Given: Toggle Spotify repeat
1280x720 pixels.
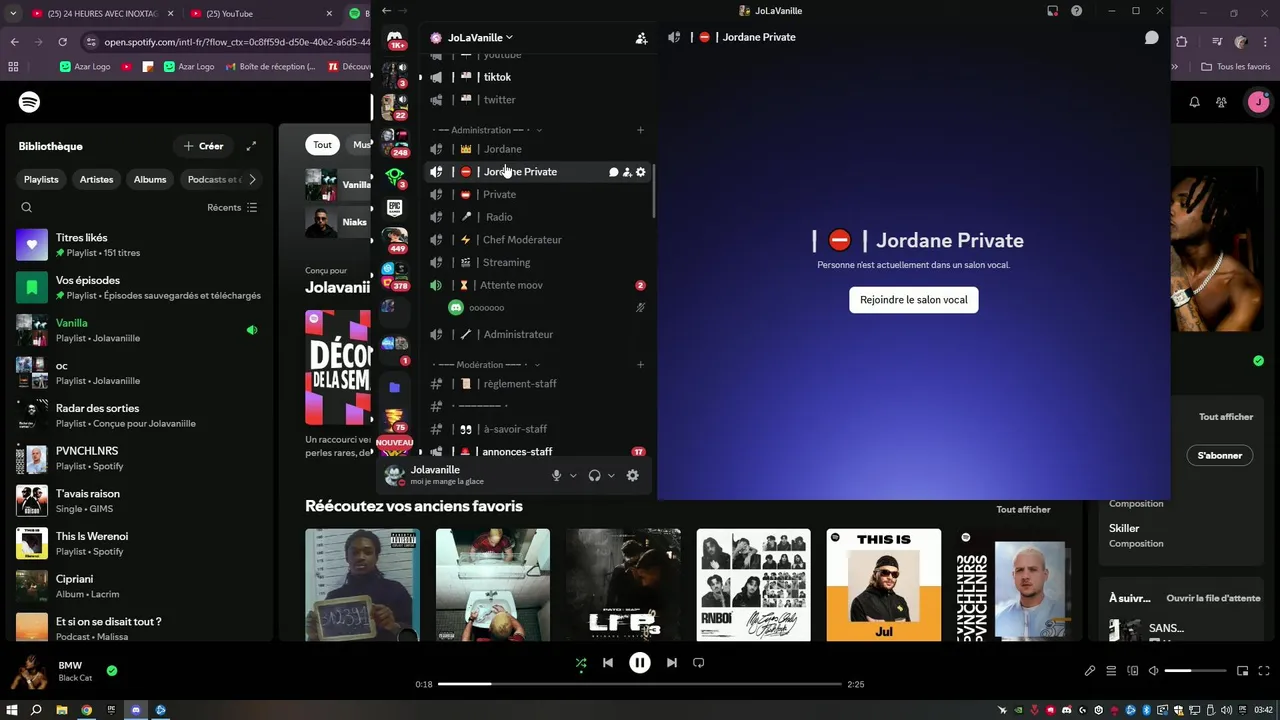Looking at the screenshot, I should [x=699, y=663].
